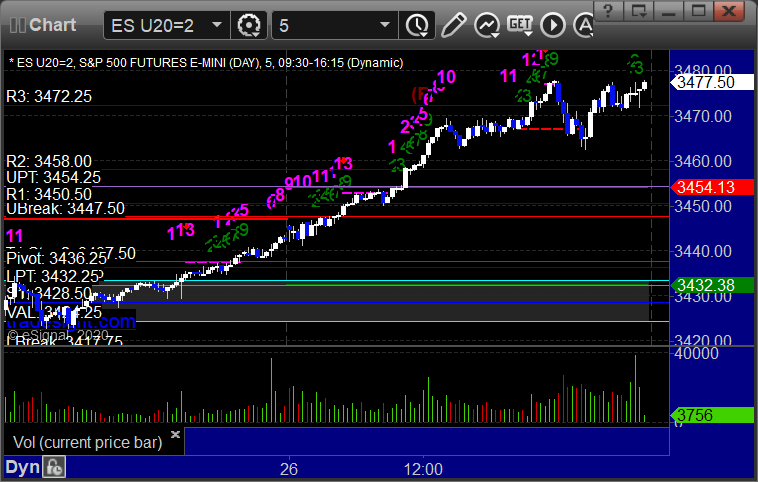Click the UPT: 3454.25 level label
This screenshot has width=758, height=482.
click(53, 177)
